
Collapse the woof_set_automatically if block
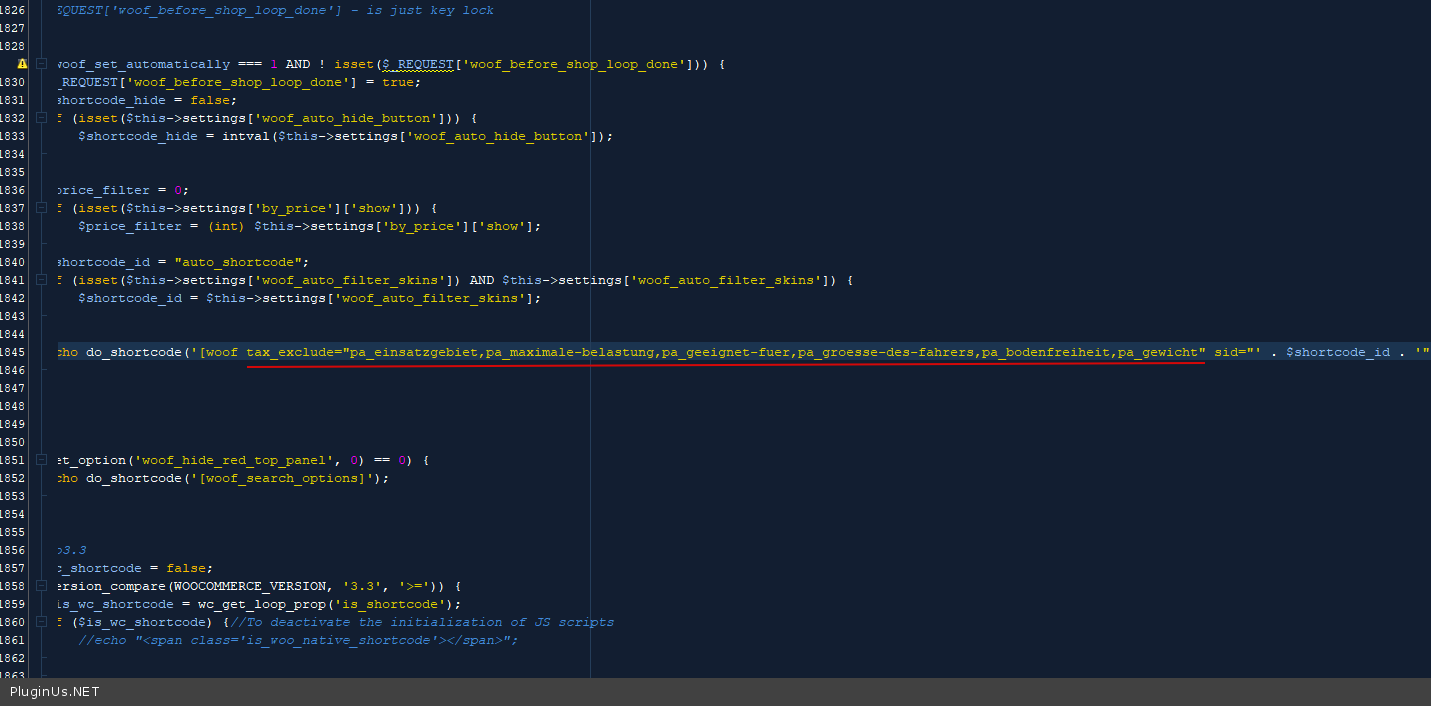pos(41,64)
